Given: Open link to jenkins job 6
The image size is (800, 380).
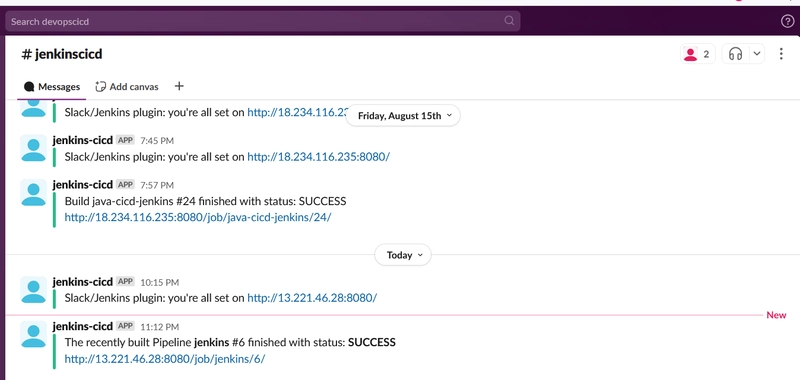Looking at the screenshot, I should tap(165, 359).
